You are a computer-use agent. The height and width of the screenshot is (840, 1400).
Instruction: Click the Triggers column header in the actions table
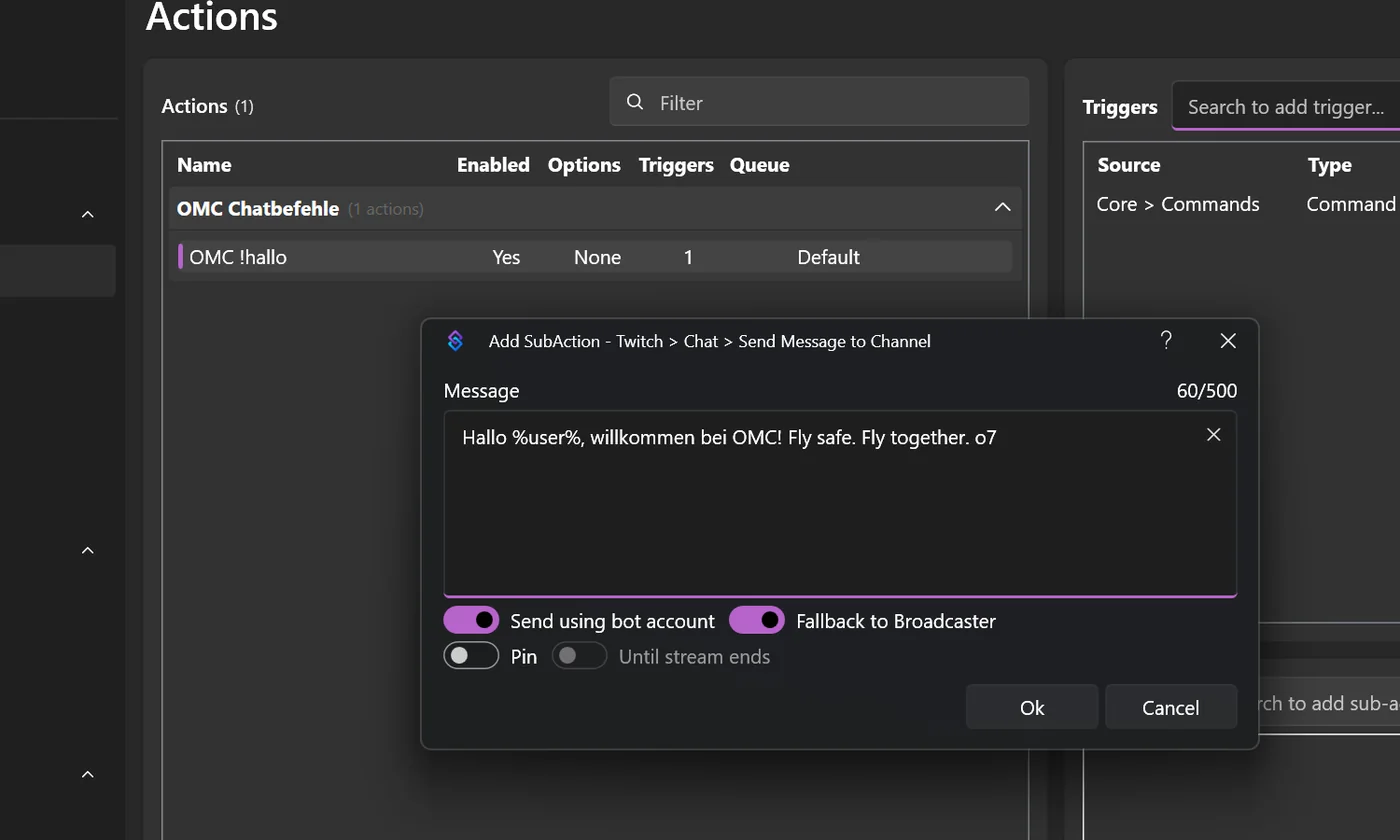pos(676,165)
